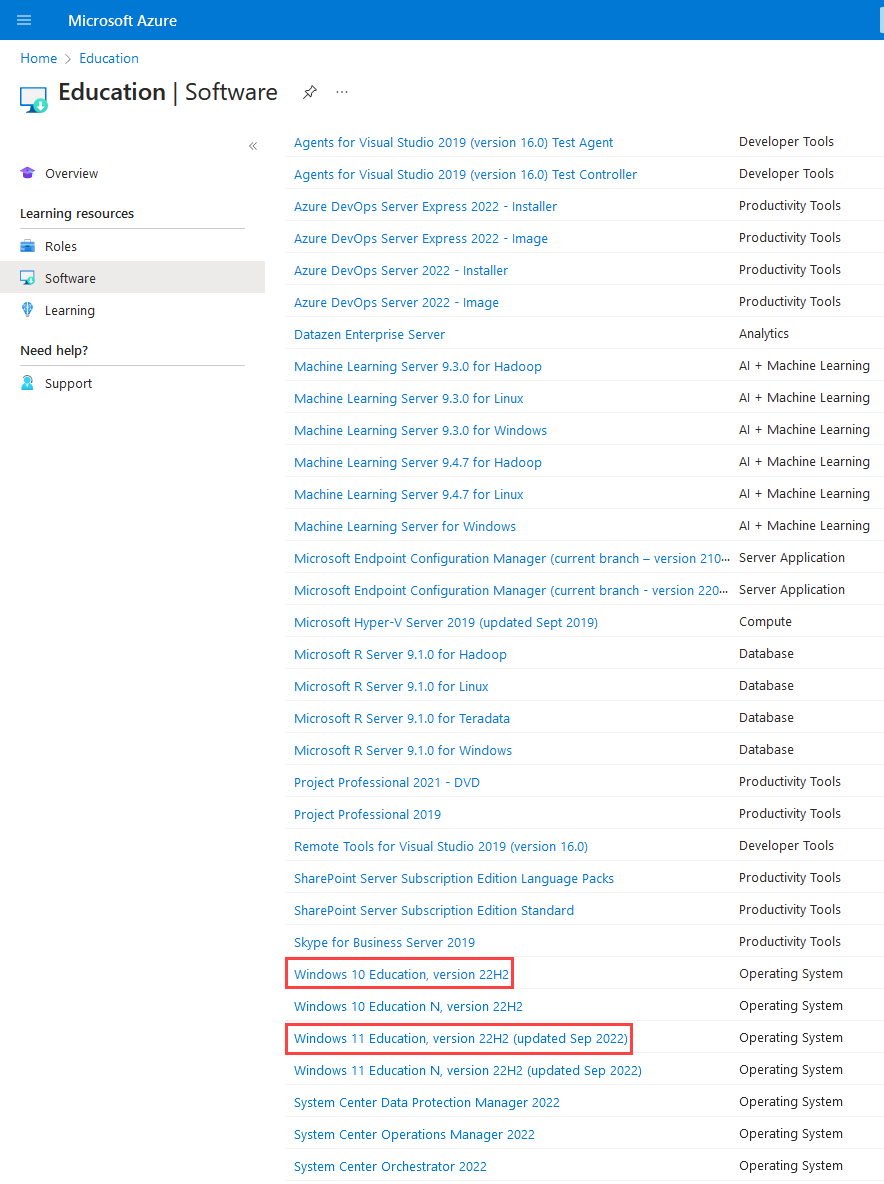The height and width of the screenshot is (1184, 884).
Task: Open Machine Learning Server 9.3.0 for Hadoop
Action: click(x=417, y=366)
